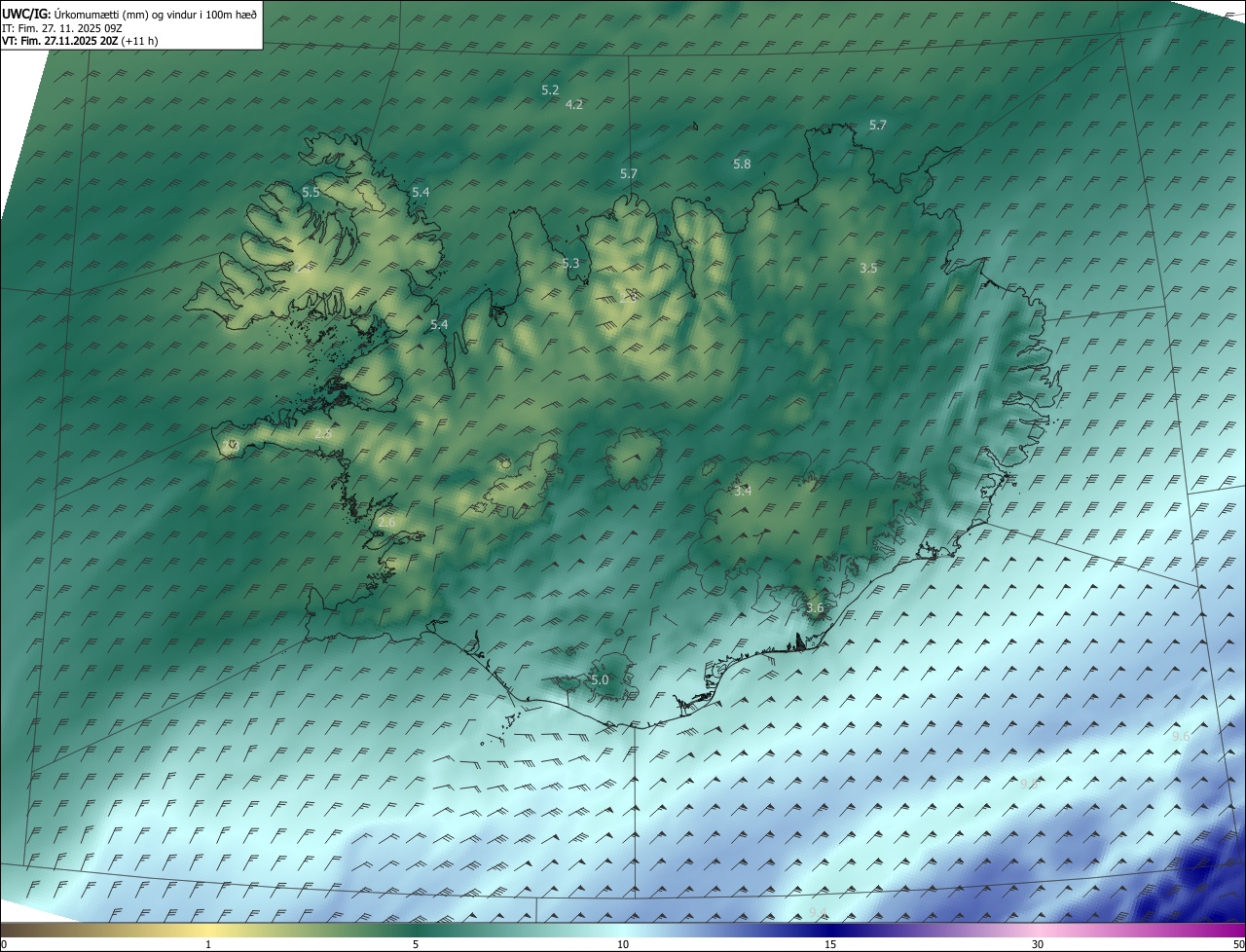Select the valid time 'VT: Fim. 27.11.2025 20Z'
The height and width of the screenshot is (952, 1246).
pyautogui.click(x=59, y=41)
